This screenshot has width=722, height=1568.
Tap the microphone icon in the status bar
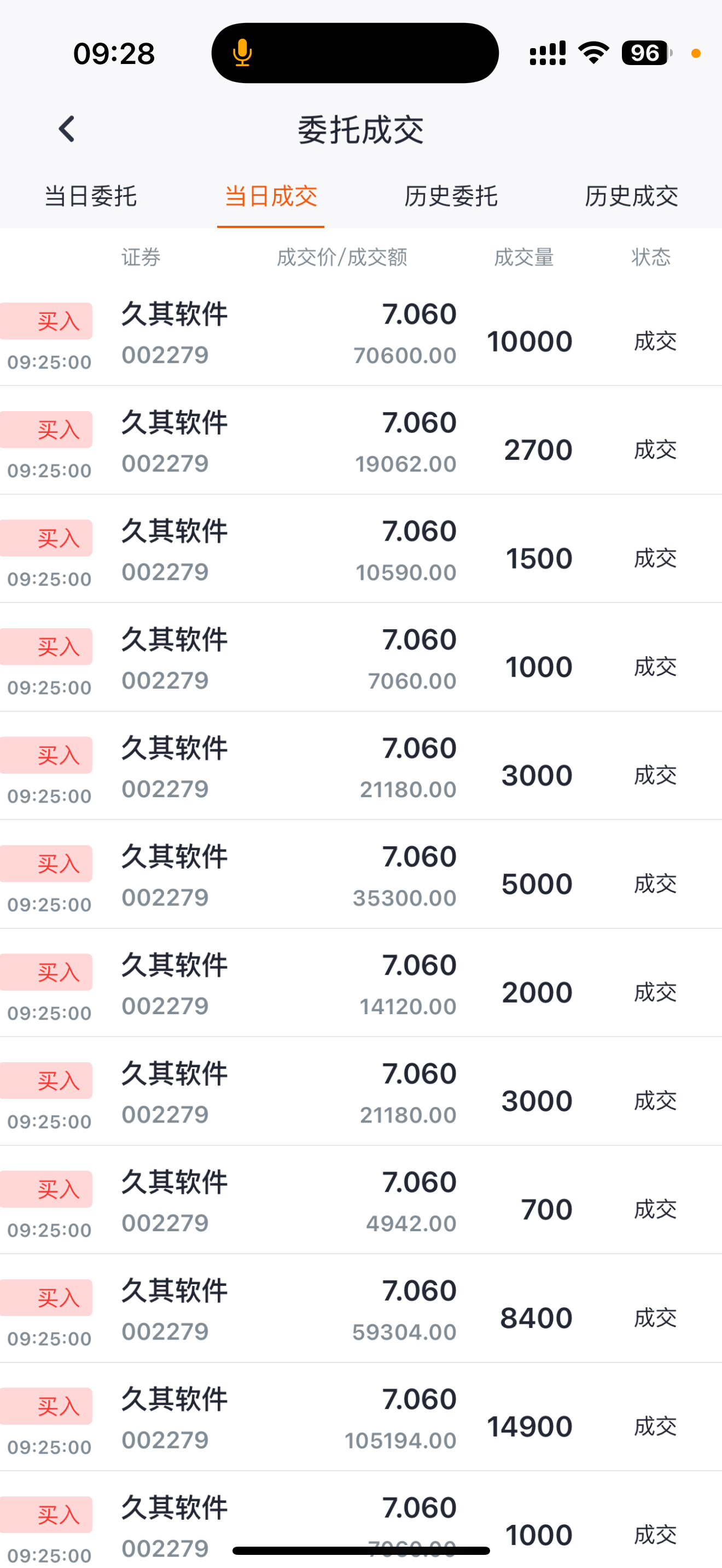tap(242, 53)
